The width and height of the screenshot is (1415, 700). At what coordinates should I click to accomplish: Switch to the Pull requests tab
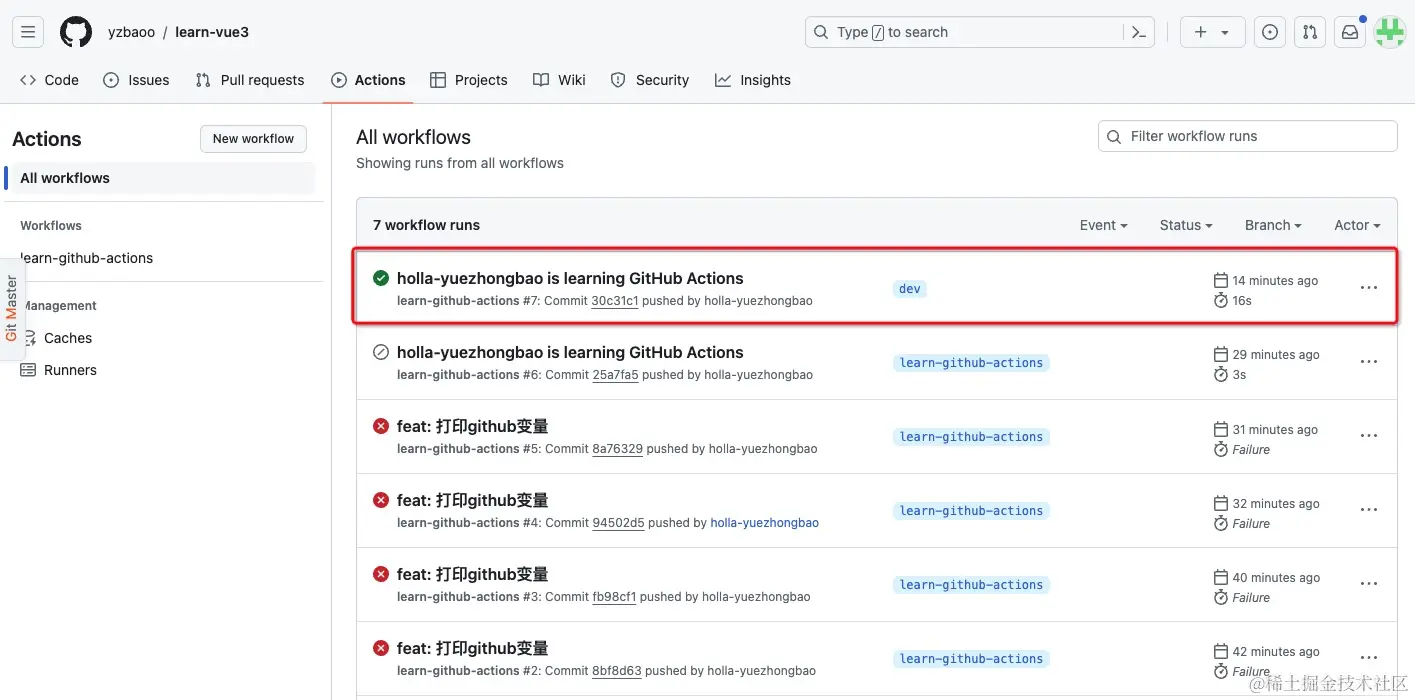pyautogui.click(x=250, y=80)
